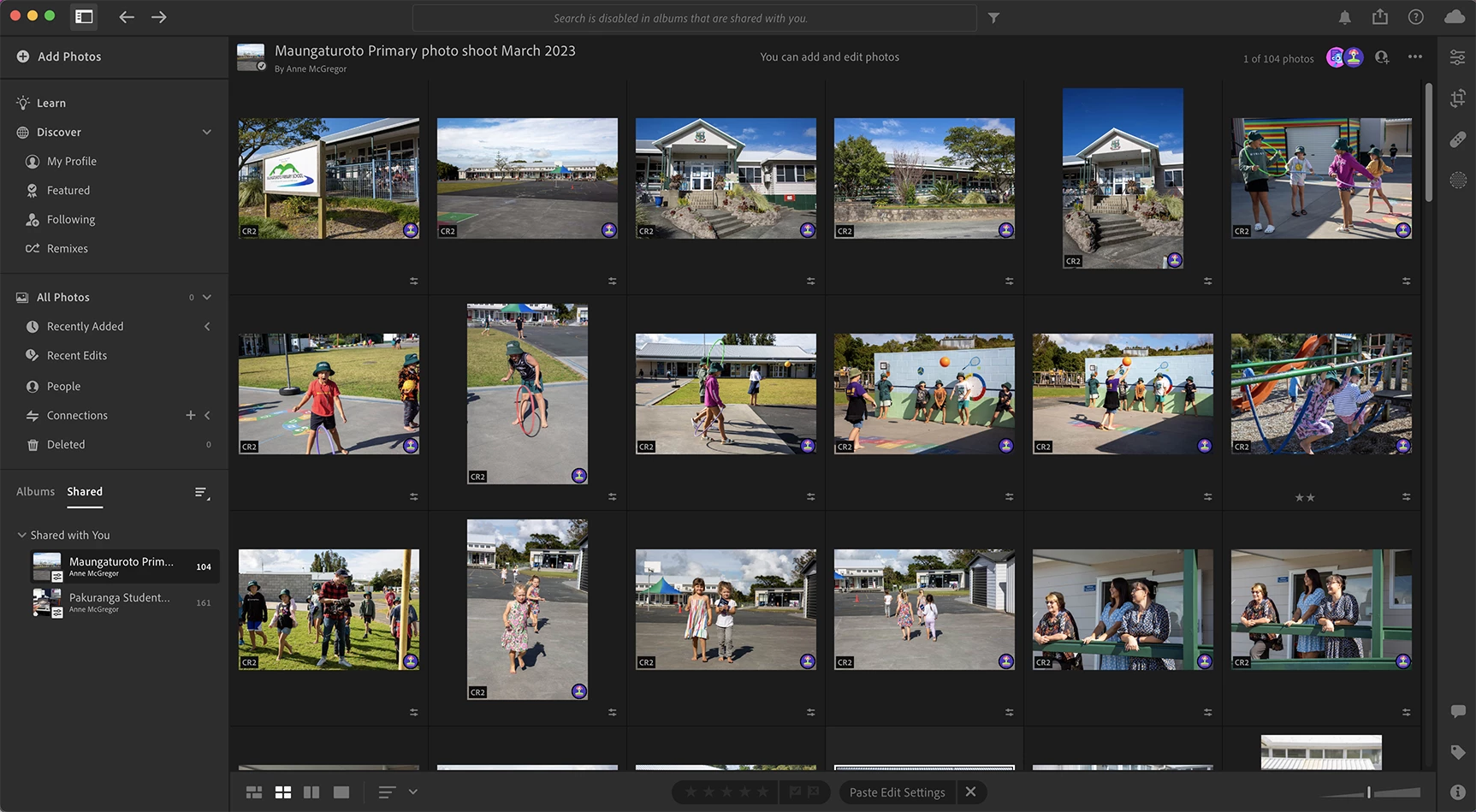Click the album contributor avatars
The height and width of the screenshot is (812, 1476).
pos(1344,57)
